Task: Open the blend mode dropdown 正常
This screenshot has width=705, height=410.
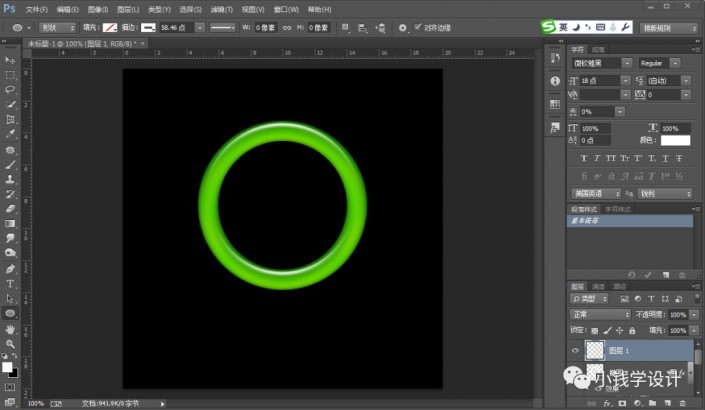Action: 600,314
